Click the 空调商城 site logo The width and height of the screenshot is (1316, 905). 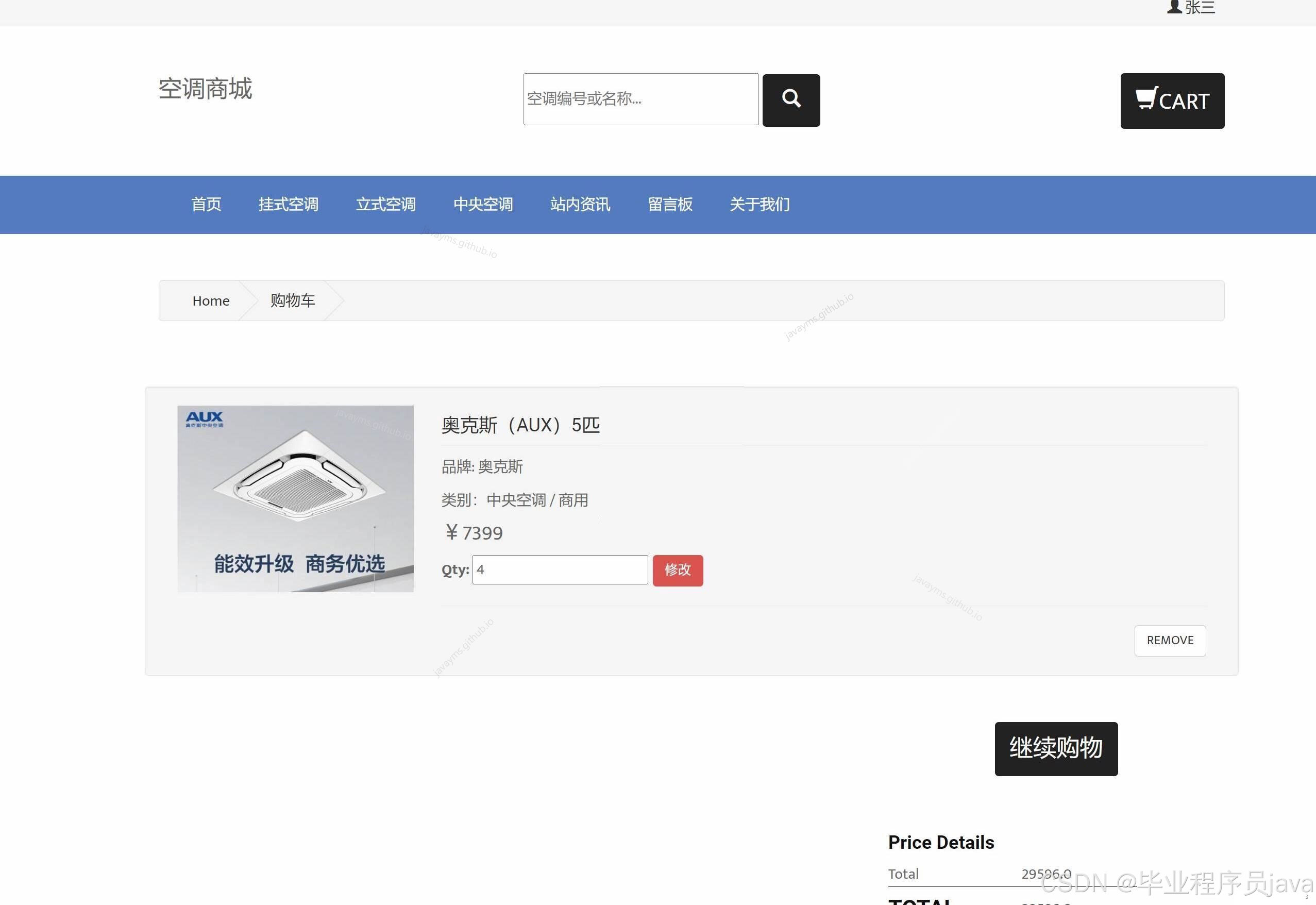(x=205, y=89)
